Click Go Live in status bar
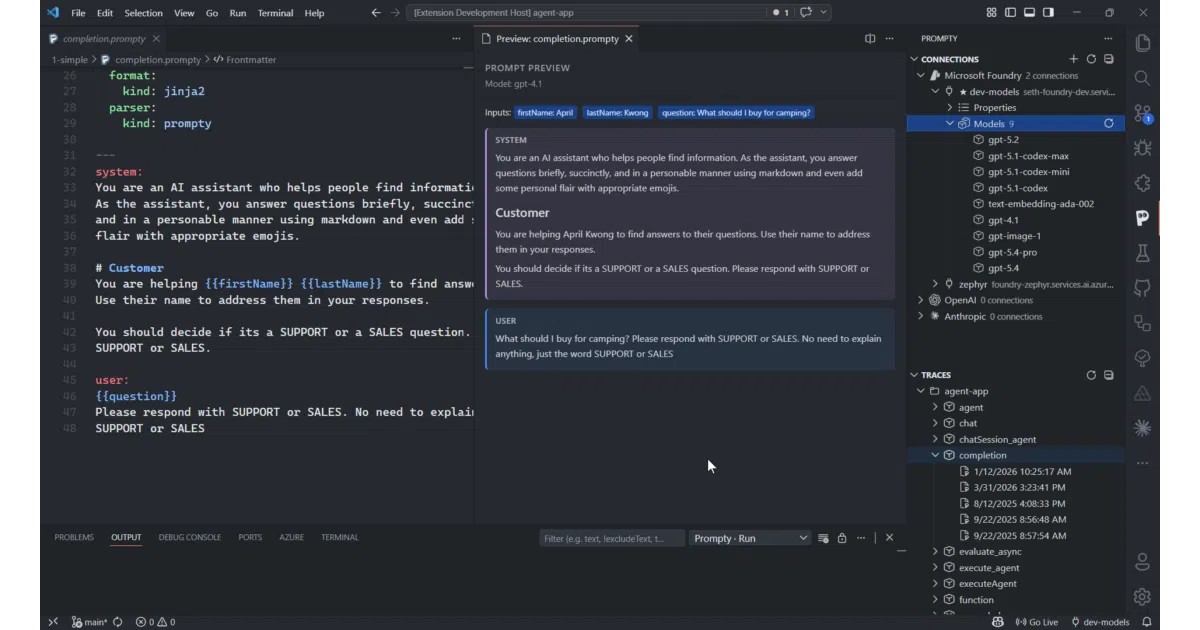1200x630 pixels. click(1036, 622)
